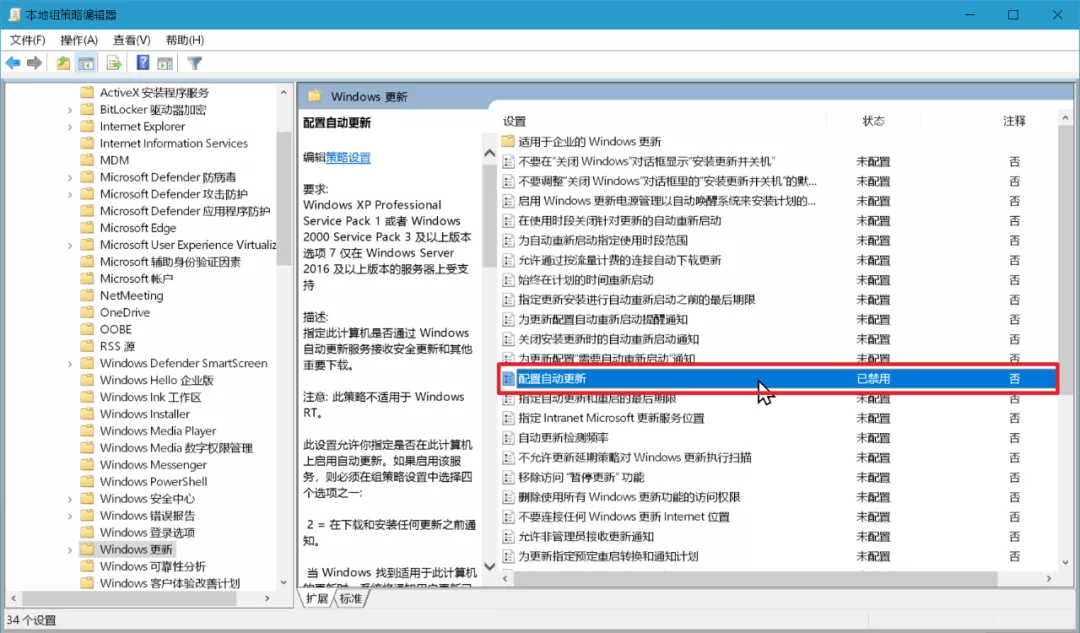Sort by the 注释 column header
Screen dimensions: 1080x633
1014,121
